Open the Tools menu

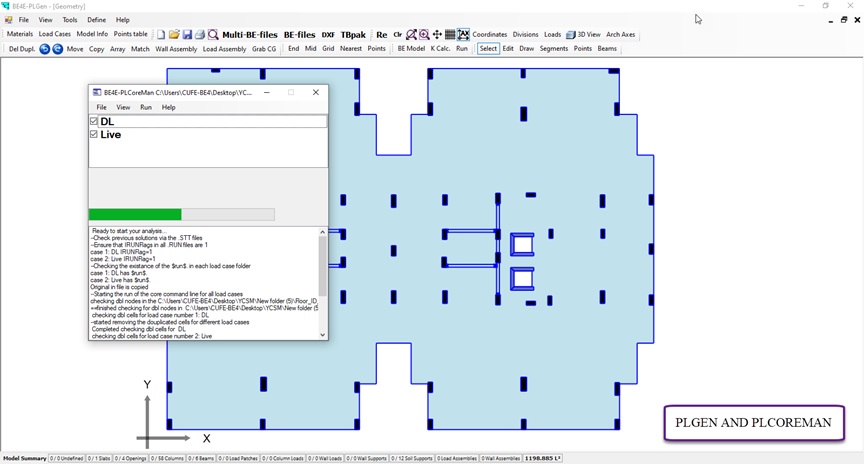(69, 20)
